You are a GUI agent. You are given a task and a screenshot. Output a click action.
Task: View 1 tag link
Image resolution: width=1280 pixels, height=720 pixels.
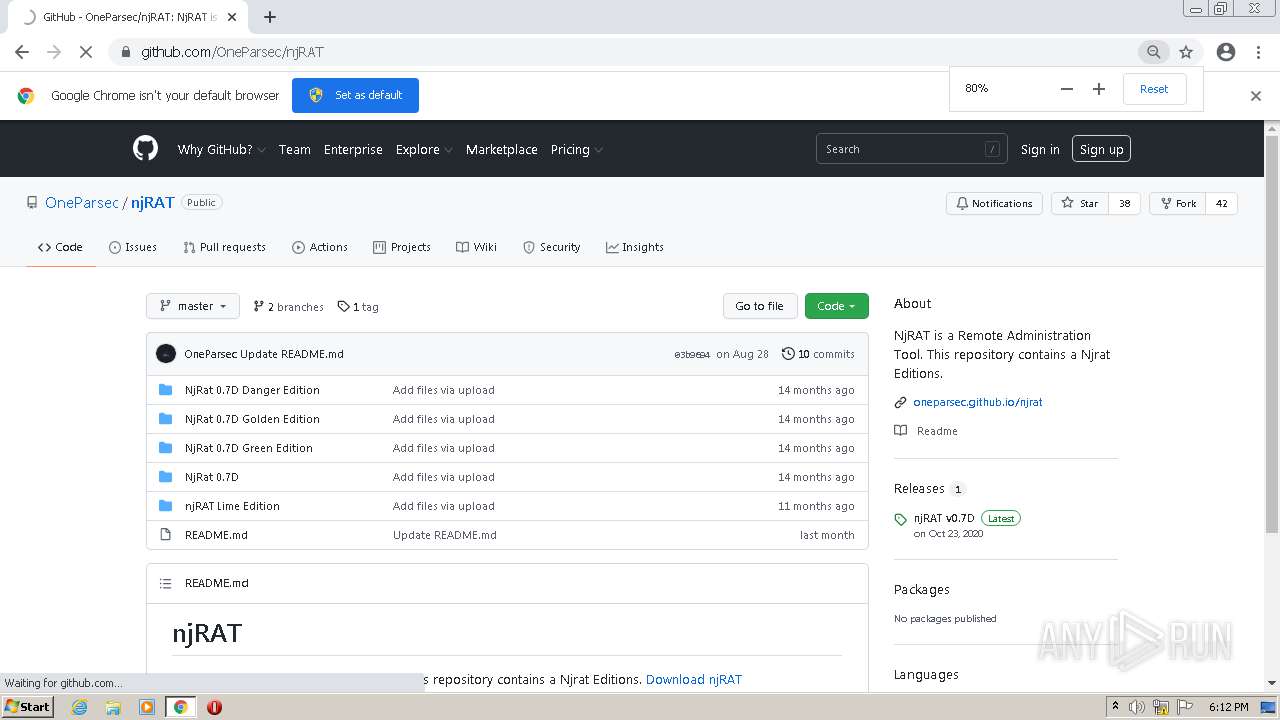coord(358,307)
